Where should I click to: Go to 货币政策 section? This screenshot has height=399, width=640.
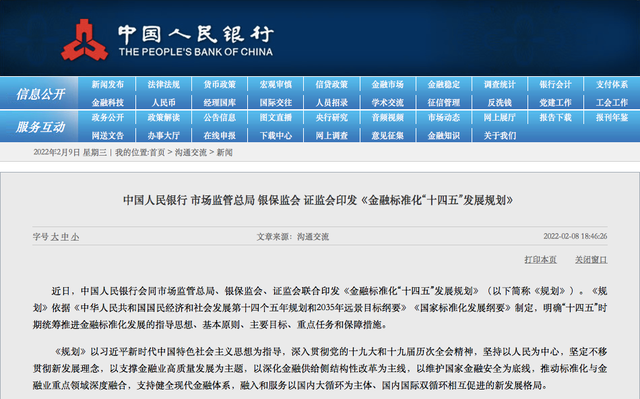[x=220, y=84]
